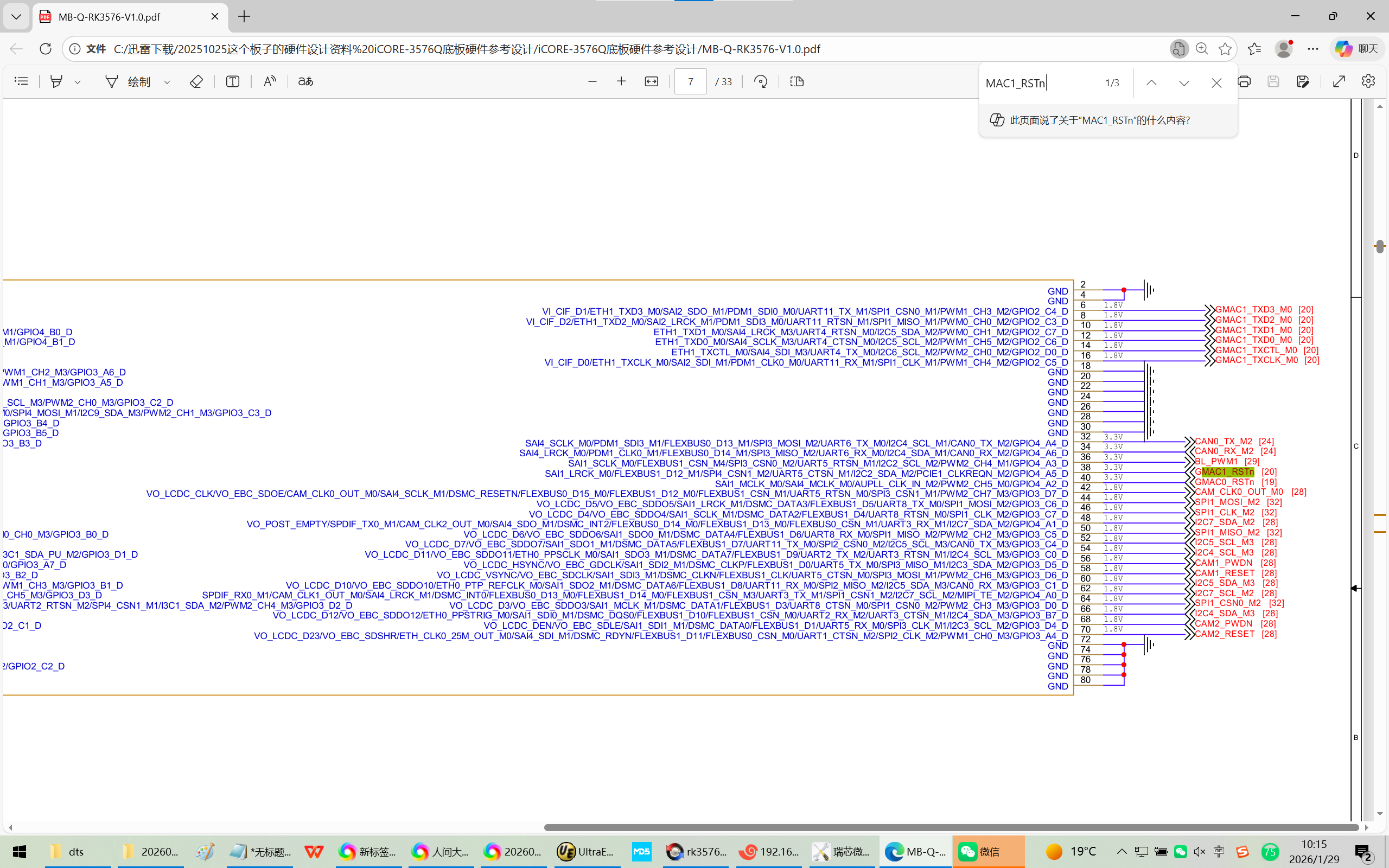This screenshot has height=868, width=1389.
Task: Expand the draw tool options dropdown
Action: (167, 82)
